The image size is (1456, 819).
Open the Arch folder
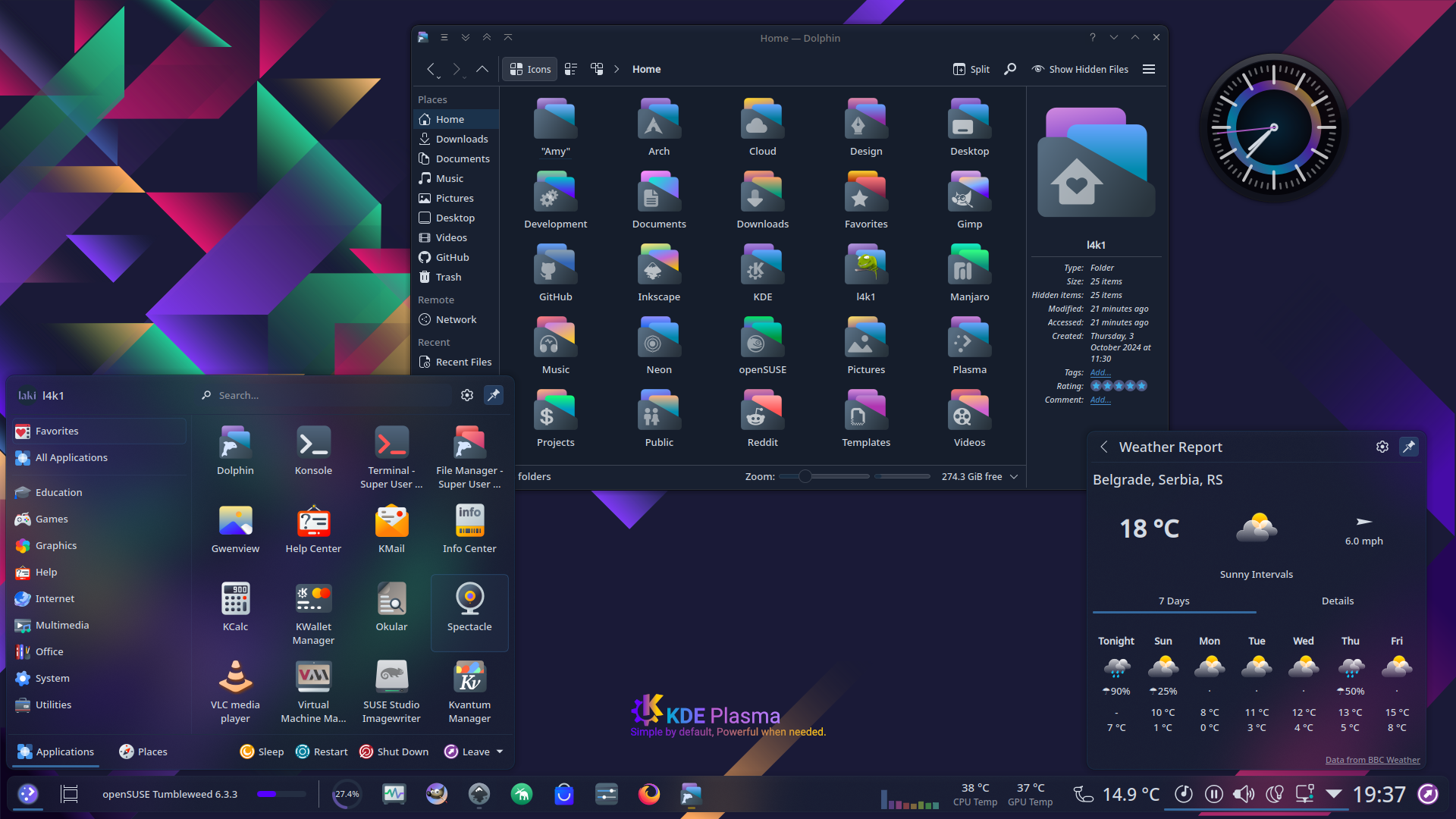[x=658, y=127]
